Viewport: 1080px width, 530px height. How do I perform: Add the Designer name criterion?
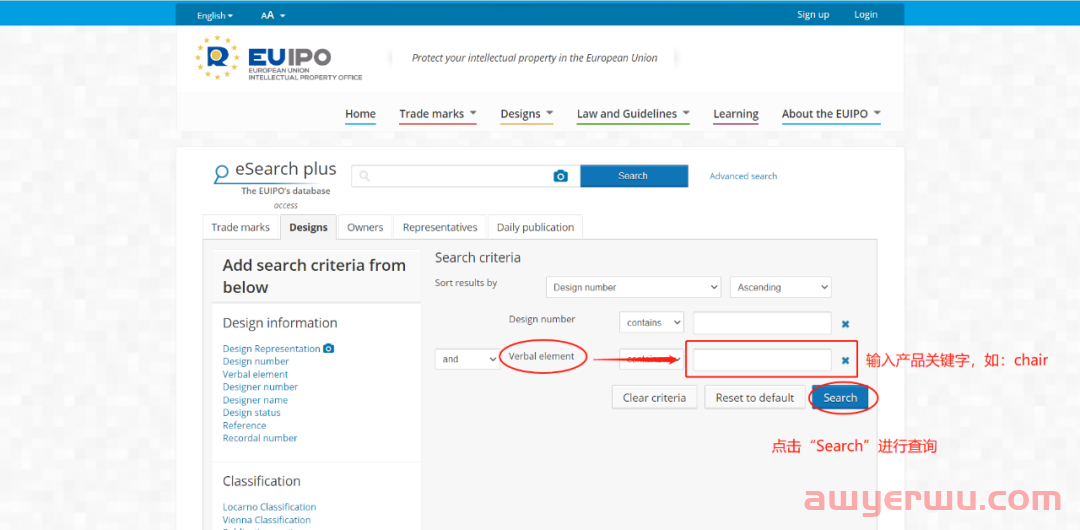point(256,400)
